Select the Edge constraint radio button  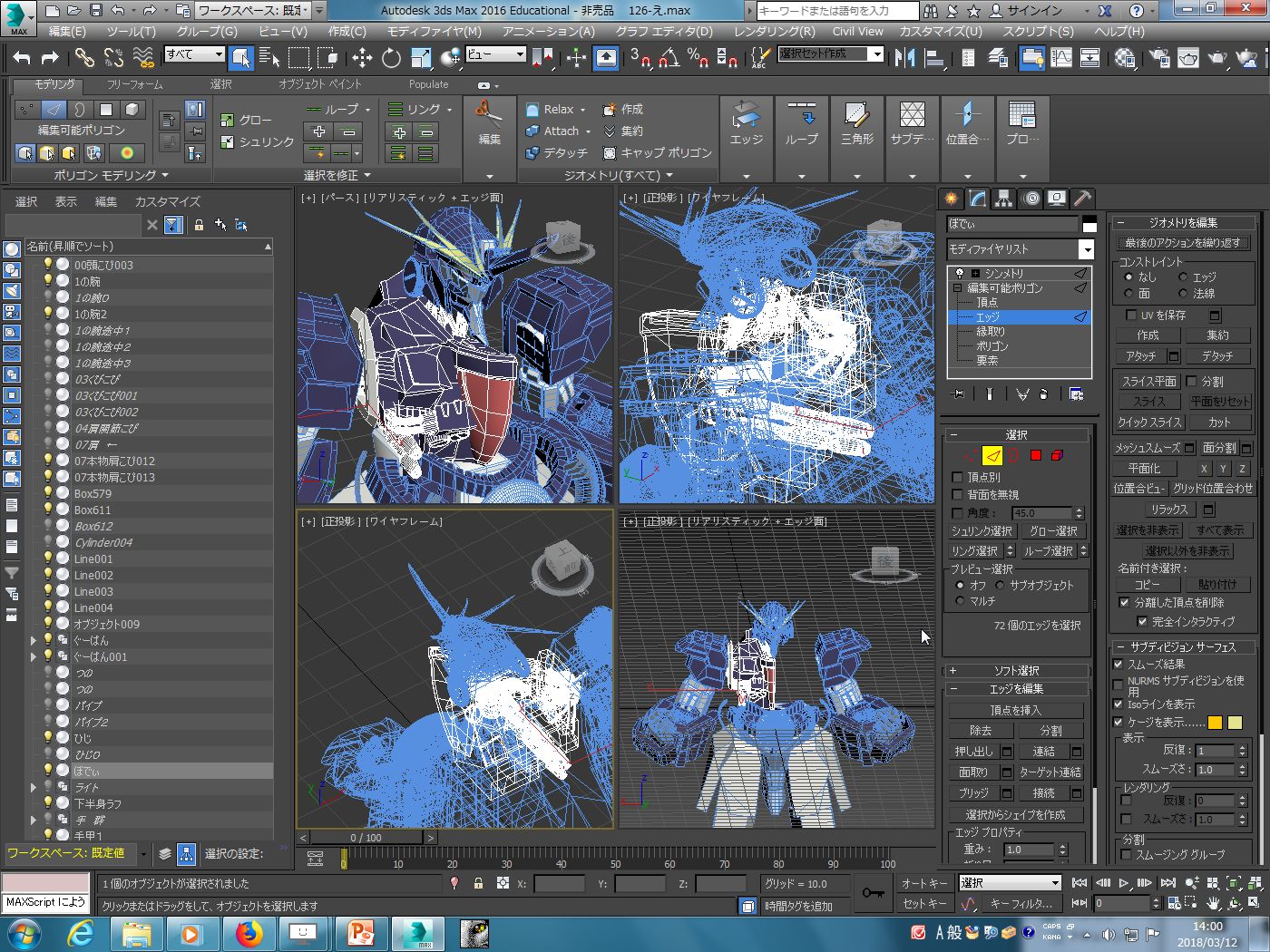(x=1183, y=277)
